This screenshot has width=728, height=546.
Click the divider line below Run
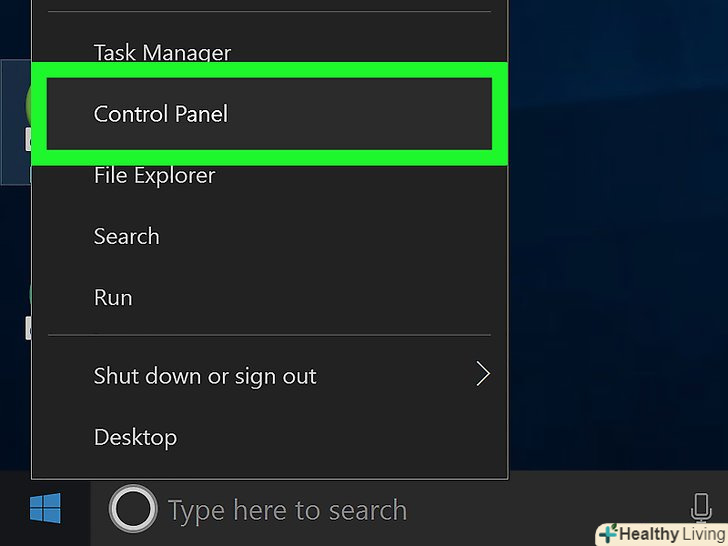[270, 334]
